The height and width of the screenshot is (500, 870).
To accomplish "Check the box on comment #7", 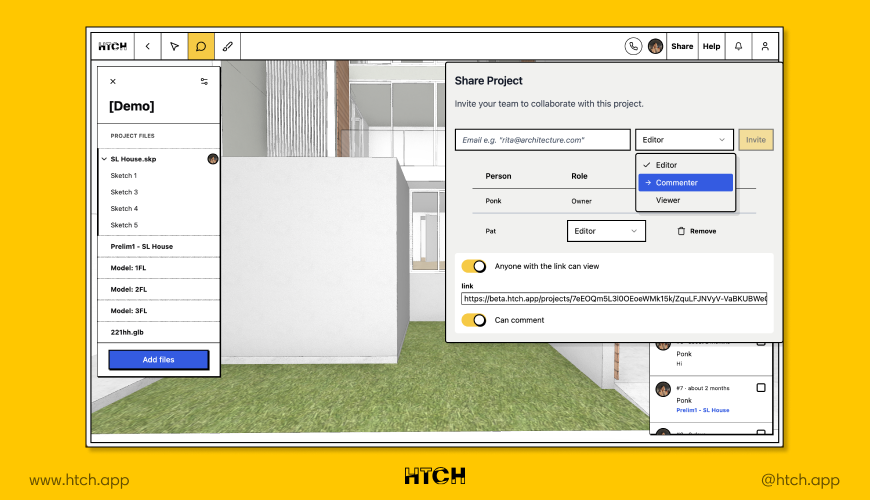I will (x=761, y=388).
